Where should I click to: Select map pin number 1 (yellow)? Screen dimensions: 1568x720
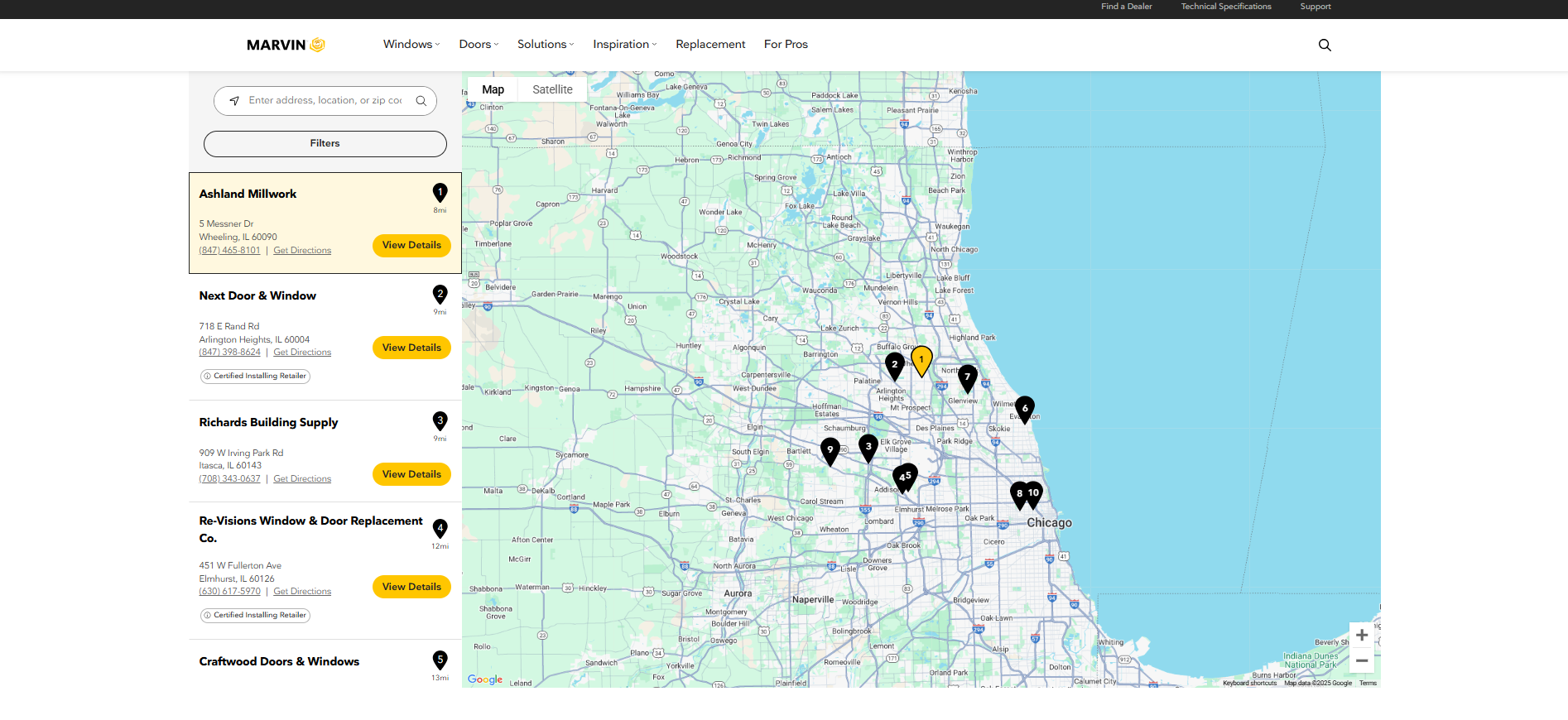pos(921,361)
